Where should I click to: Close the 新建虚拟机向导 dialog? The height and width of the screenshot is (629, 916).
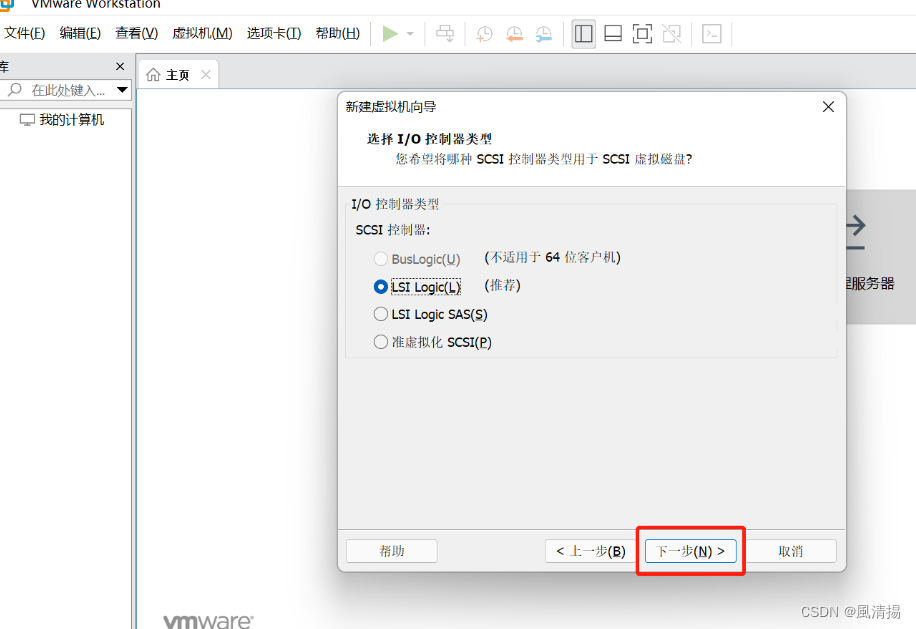(828, 107)
